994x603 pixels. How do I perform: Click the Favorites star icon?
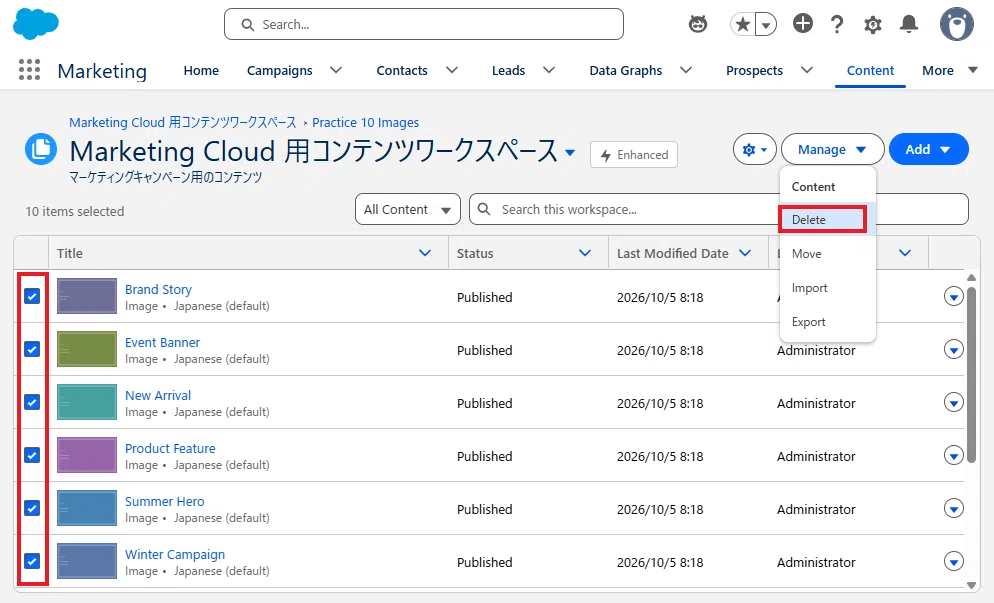(743, 25)
